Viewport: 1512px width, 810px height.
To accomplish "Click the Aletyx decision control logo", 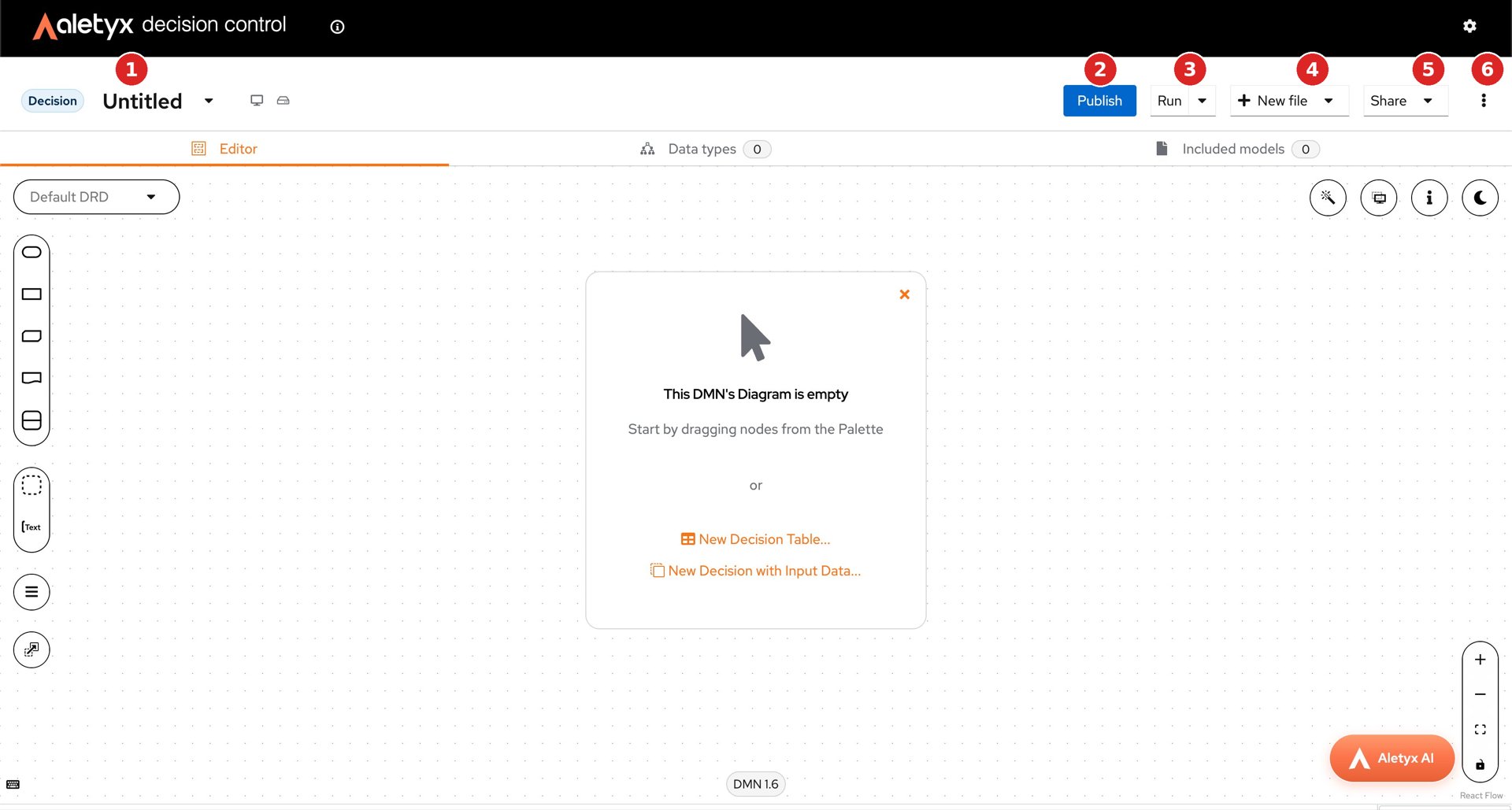I will click(x=160, y=25).
